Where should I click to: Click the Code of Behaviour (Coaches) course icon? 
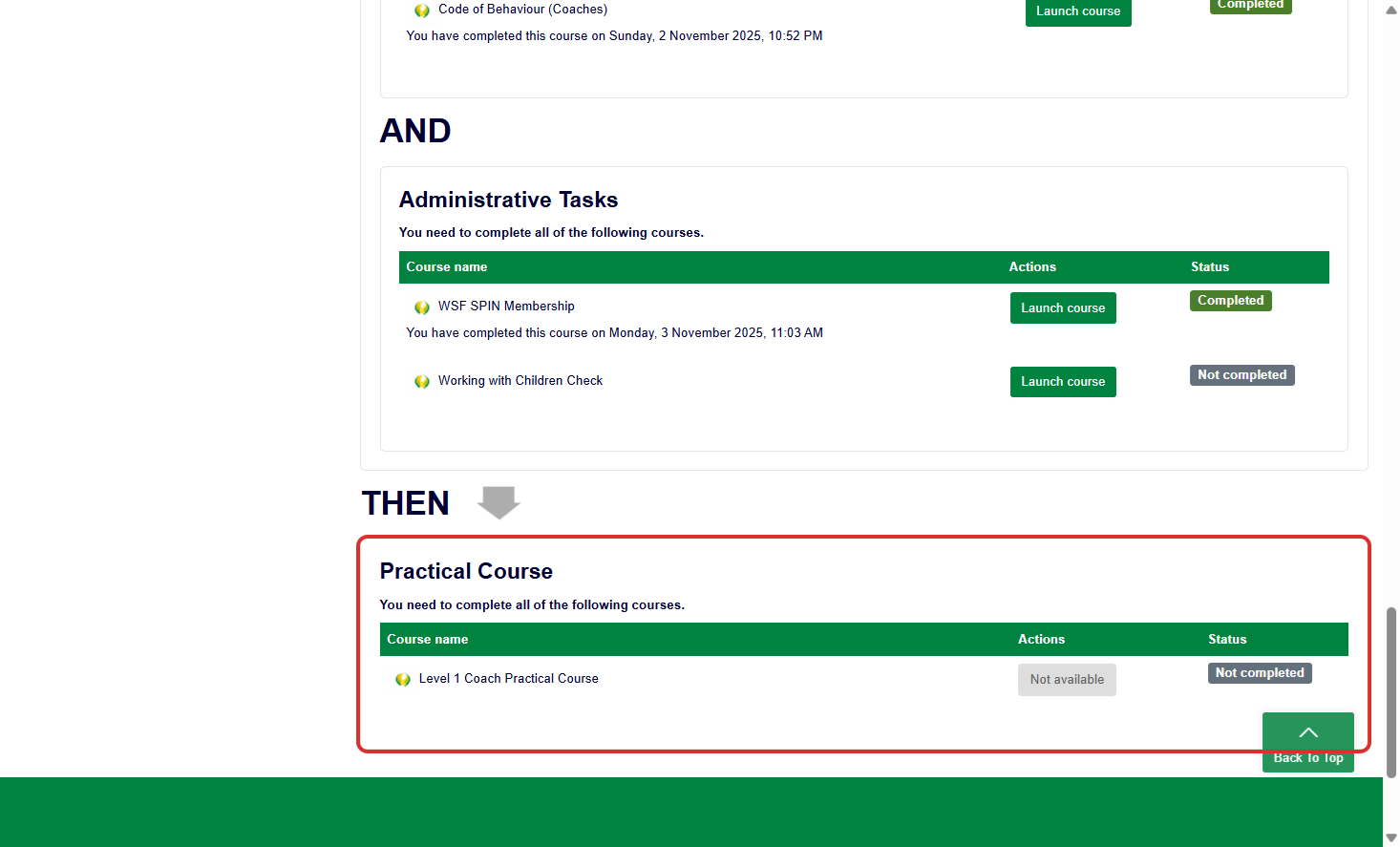[x=421, y=11]
